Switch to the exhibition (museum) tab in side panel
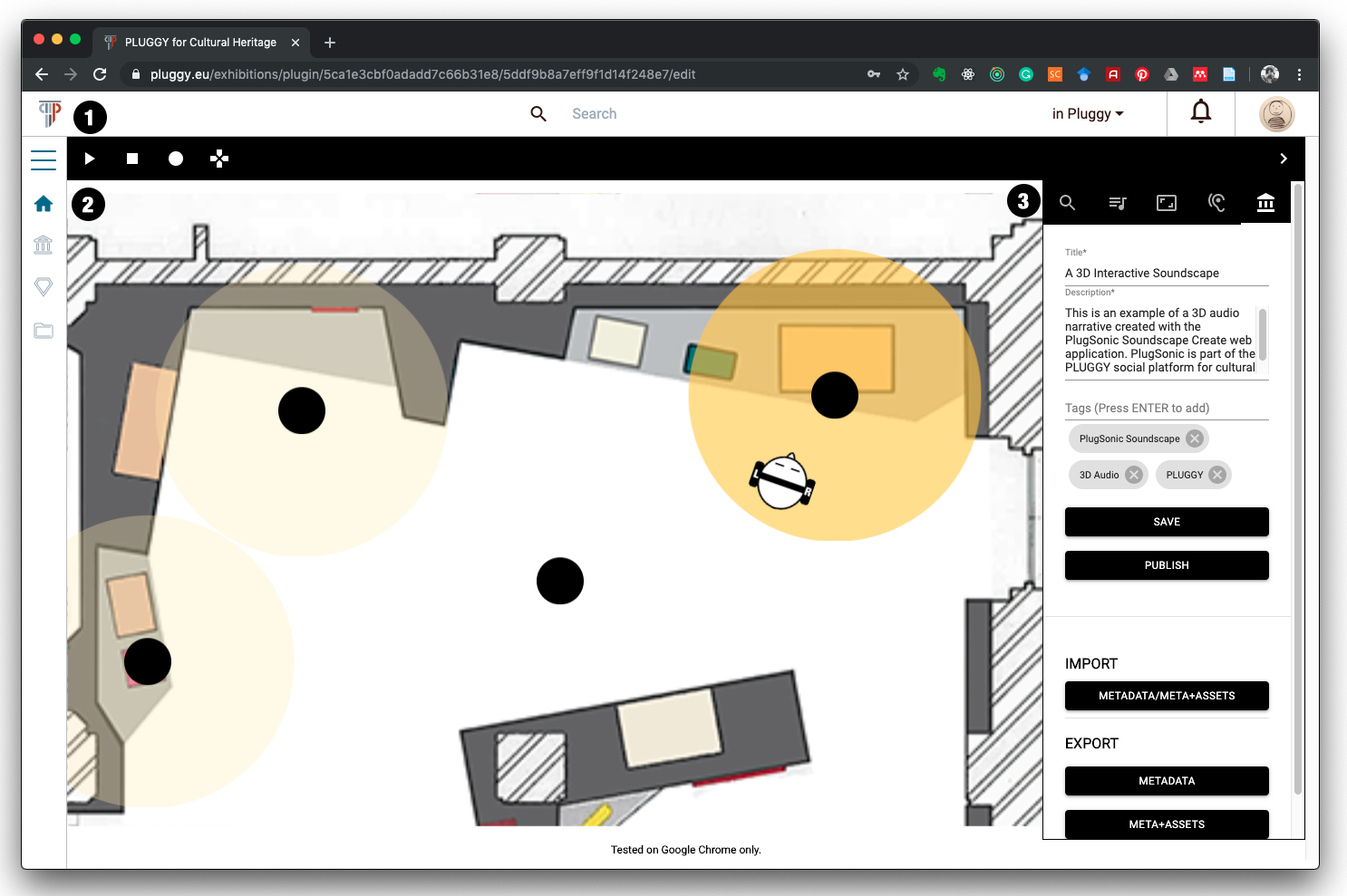Viewport: 1347px width, 896px height. click(x=1266, y=202)
